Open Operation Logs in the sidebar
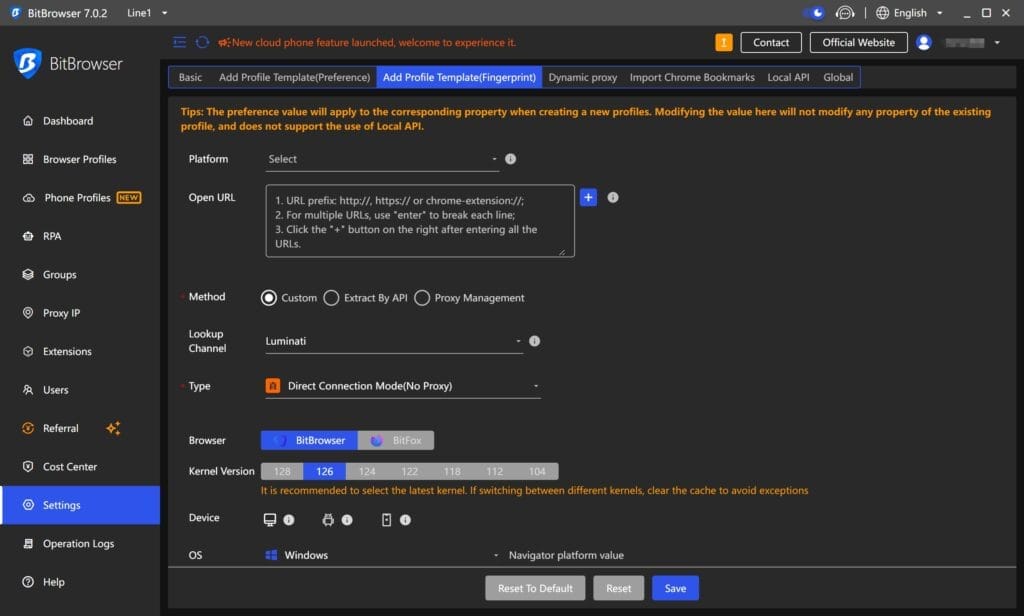This screenshot has width=1024, height=616. [x=80, y=543]
